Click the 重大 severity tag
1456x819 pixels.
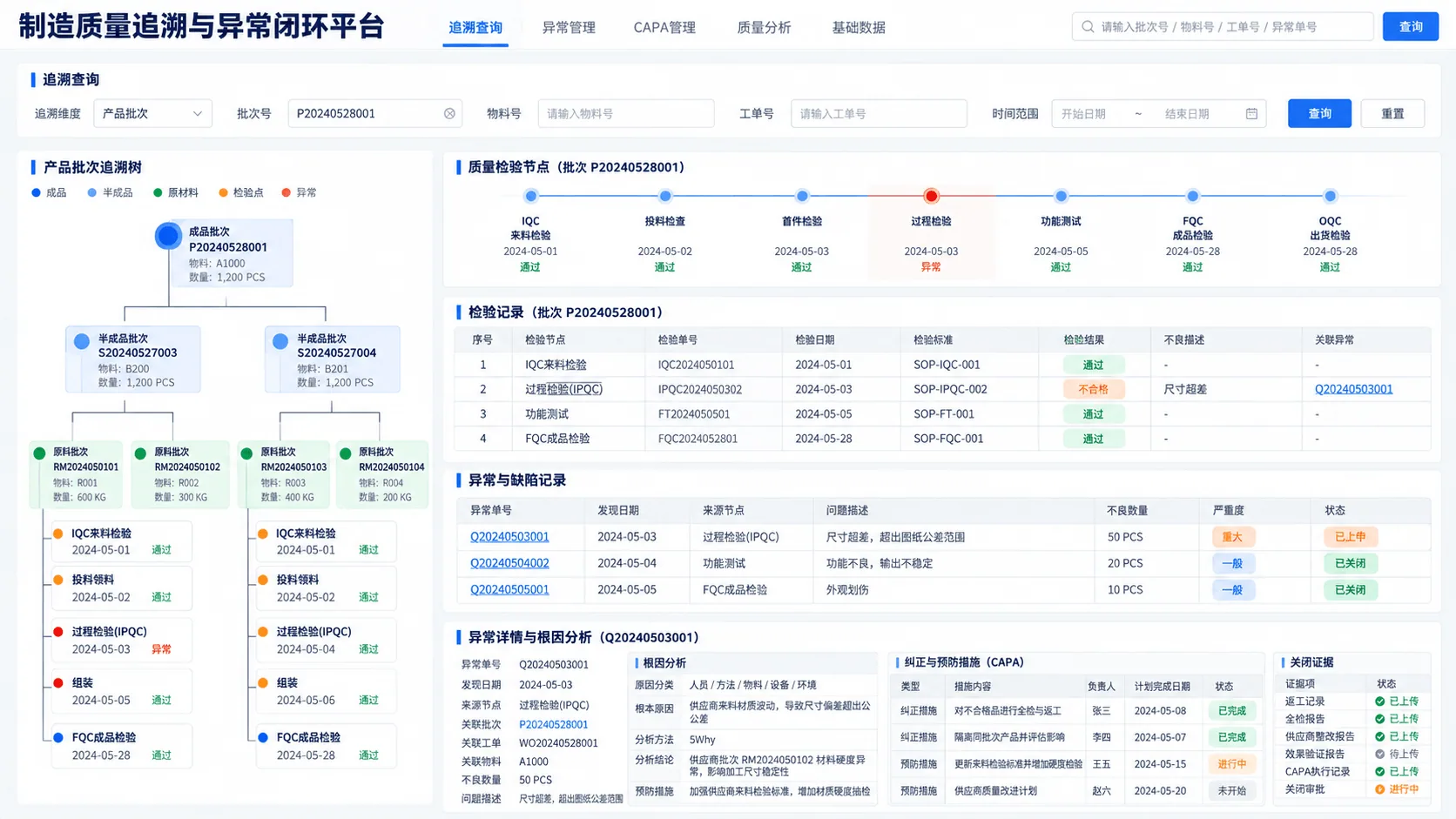tap(1231, 537)
